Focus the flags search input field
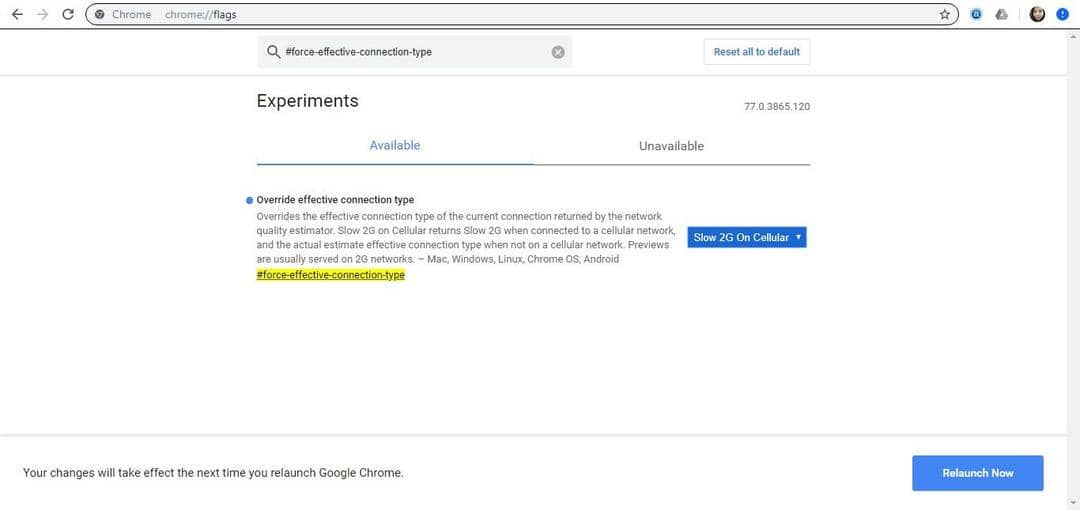 410,52
